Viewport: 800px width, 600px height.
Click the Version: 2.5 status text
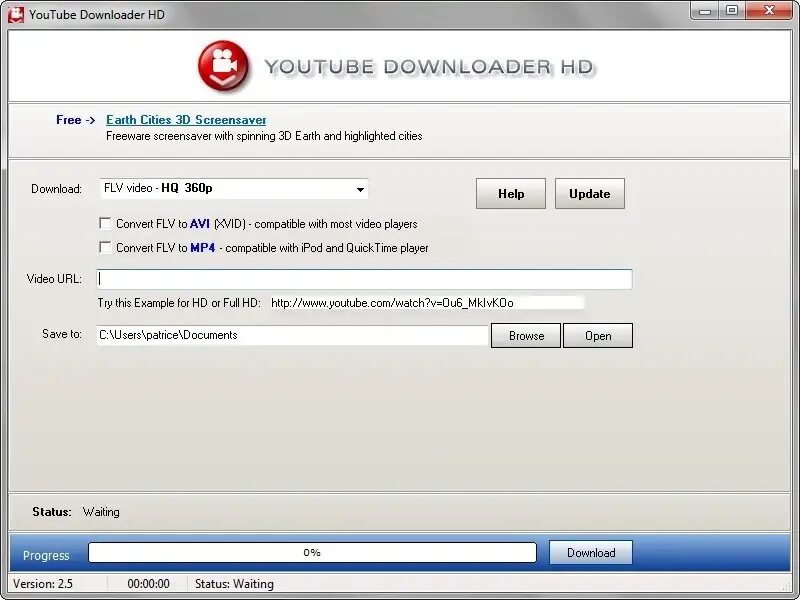[43, 584]
